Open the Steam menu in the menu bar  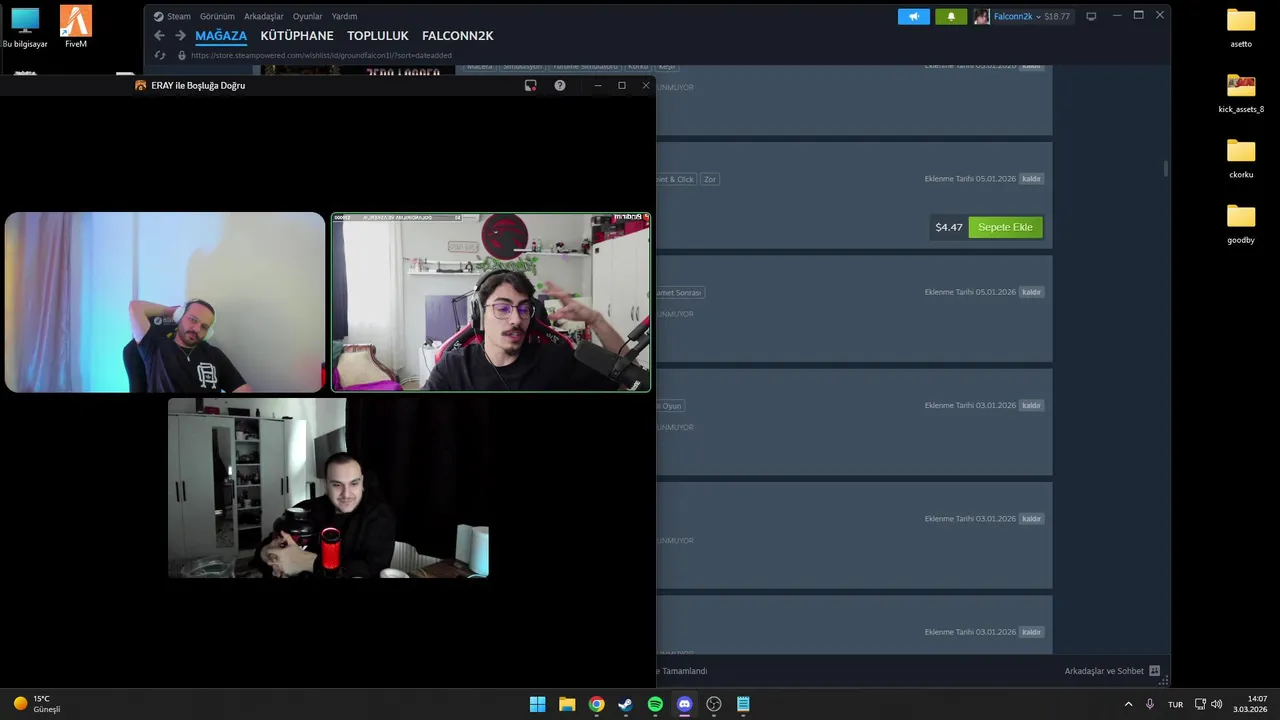[179, 16]
